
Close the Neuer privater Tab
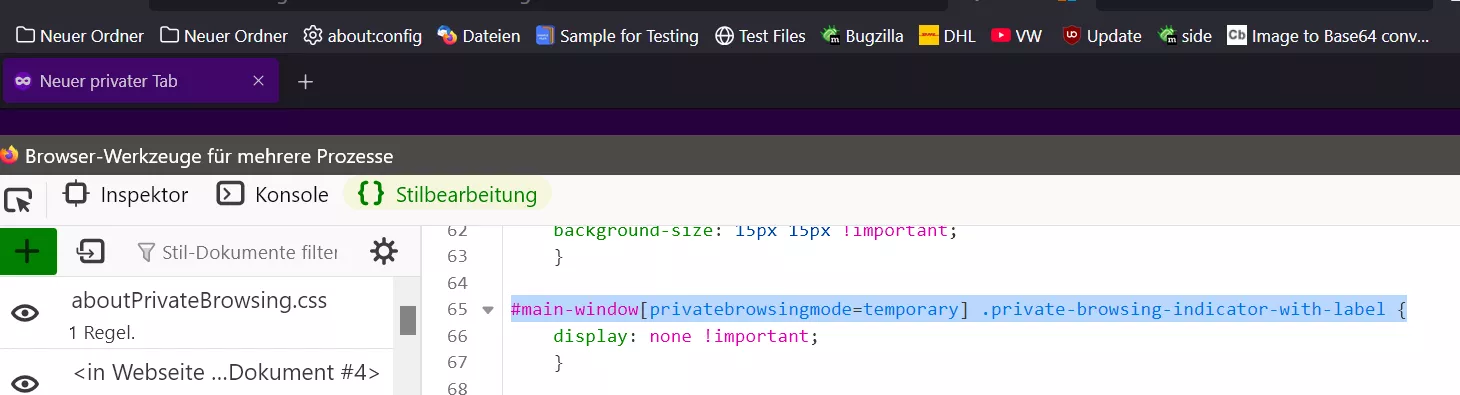(258, 82)
